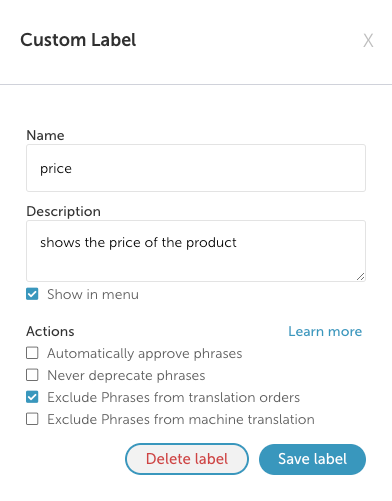
Task: Click the 'Never deprecate phrases' label text
Action: tap(126, 376)
